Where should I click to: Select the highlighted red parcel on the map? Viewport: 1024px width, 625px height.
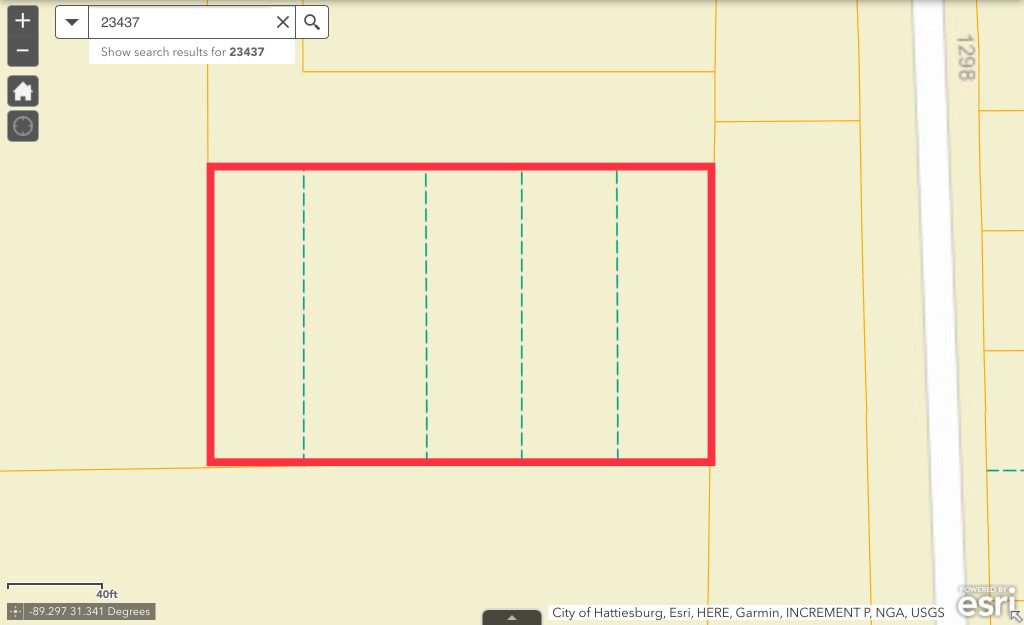click(x=460, y=313)
